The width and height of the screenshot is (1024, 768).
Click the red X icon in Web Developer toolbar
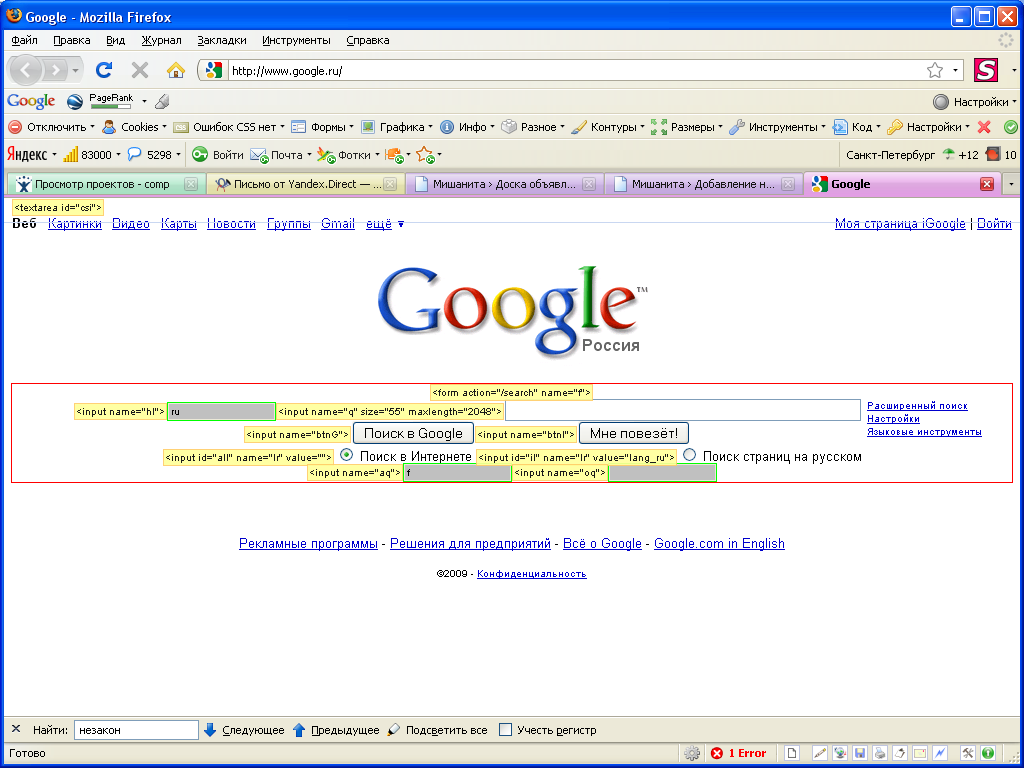pos(984,127)
